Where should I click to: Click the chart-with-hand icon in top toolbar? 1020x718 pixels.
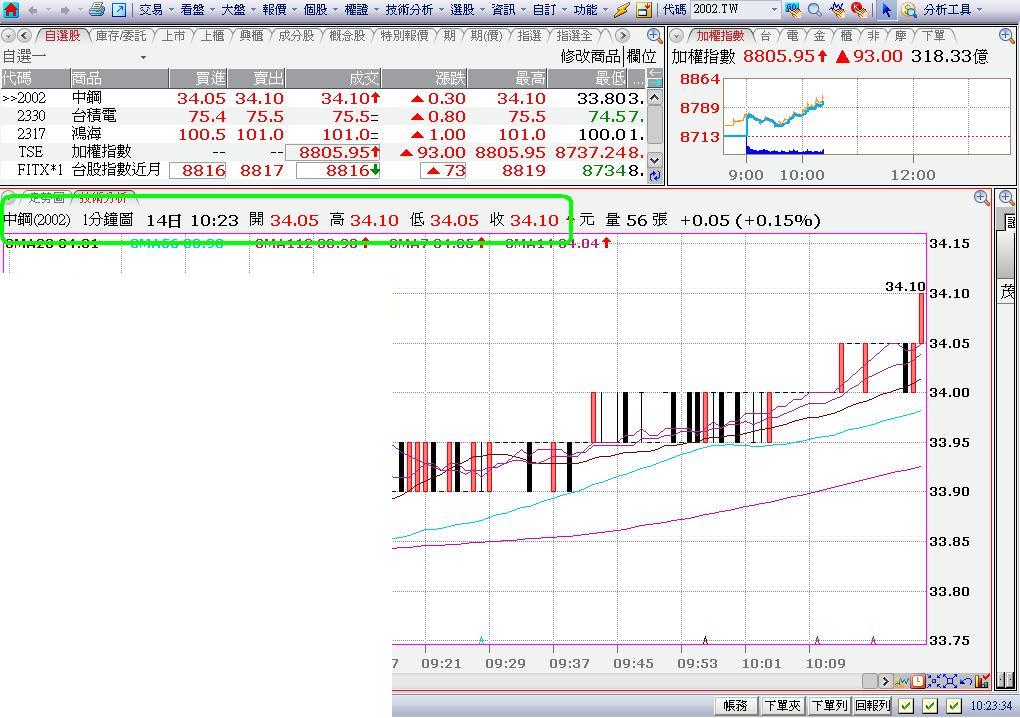pos(837,10)
